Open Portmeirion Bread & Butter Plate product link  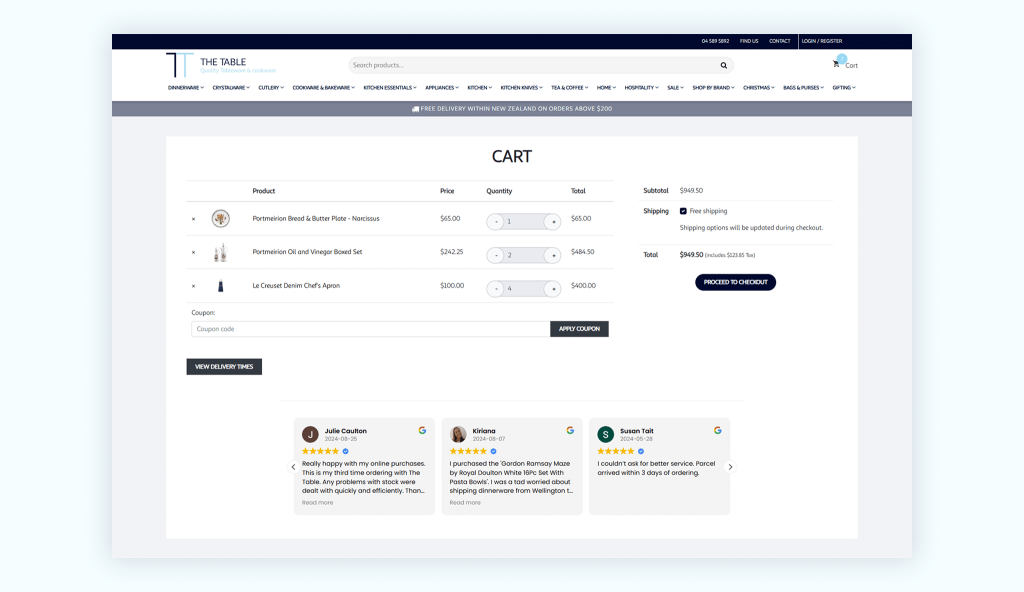315,219
